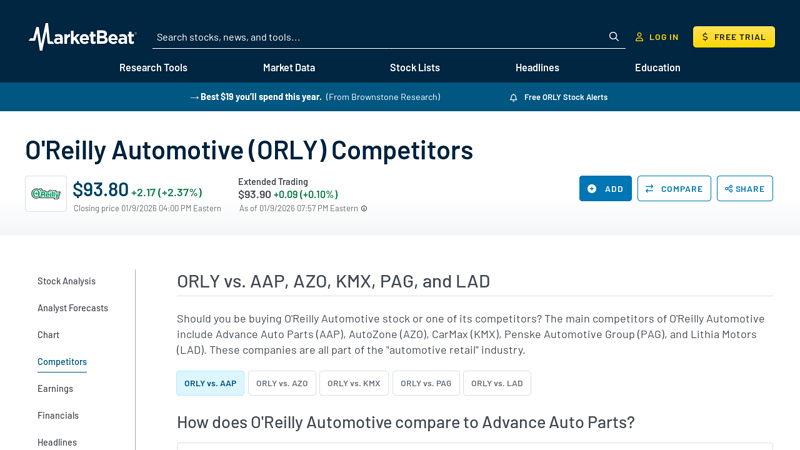The image size is (800, 450).
Task: Click the O'Reilly Automotive (ORLY) Competitors heading
Action: point(249,151)
